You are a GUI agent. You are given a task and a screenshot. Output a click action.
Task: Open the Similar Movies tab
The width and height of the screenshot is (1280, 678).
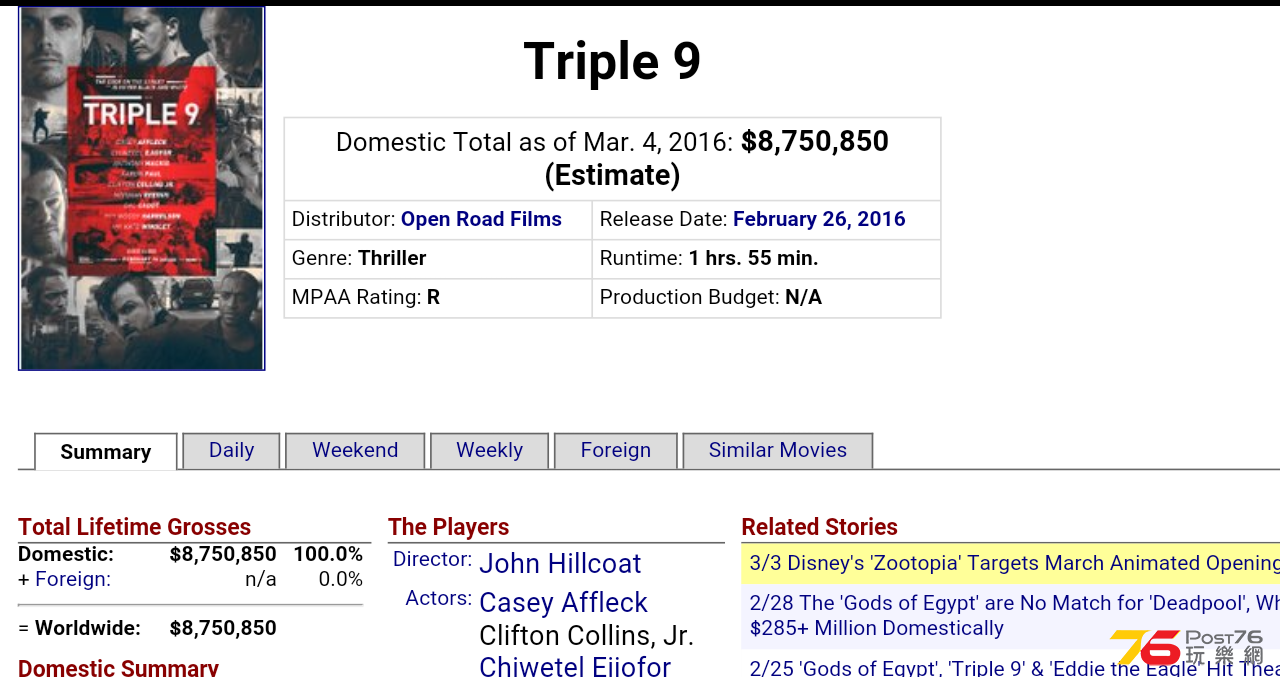[778, 450]
